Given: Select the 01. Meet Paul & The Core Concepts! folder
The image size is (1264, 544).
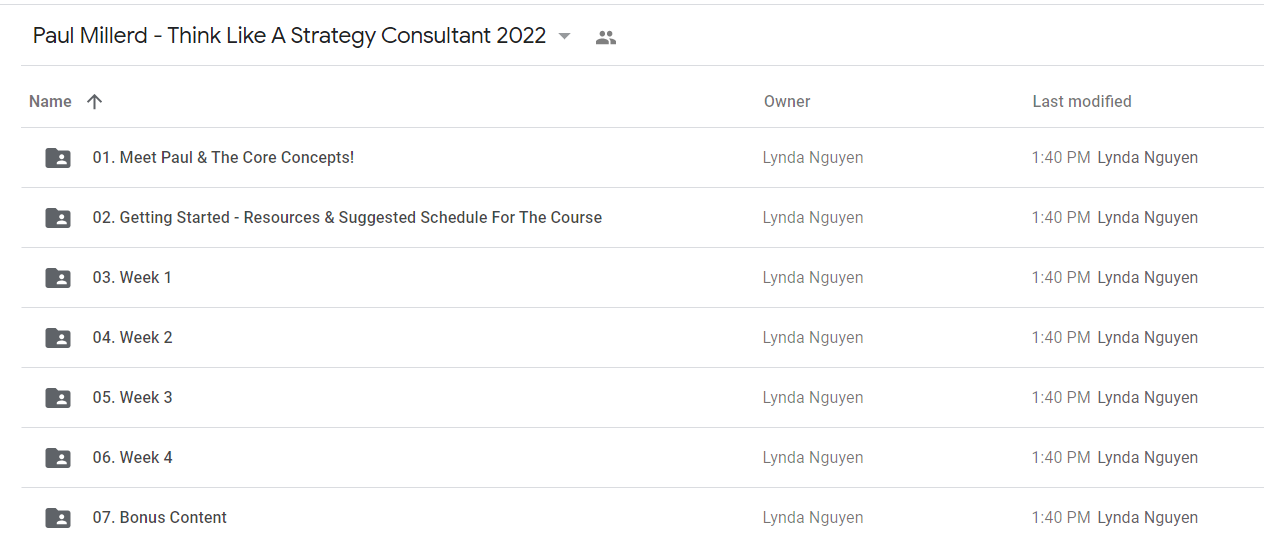Looking at the screenshot, I should pos(642,158).
